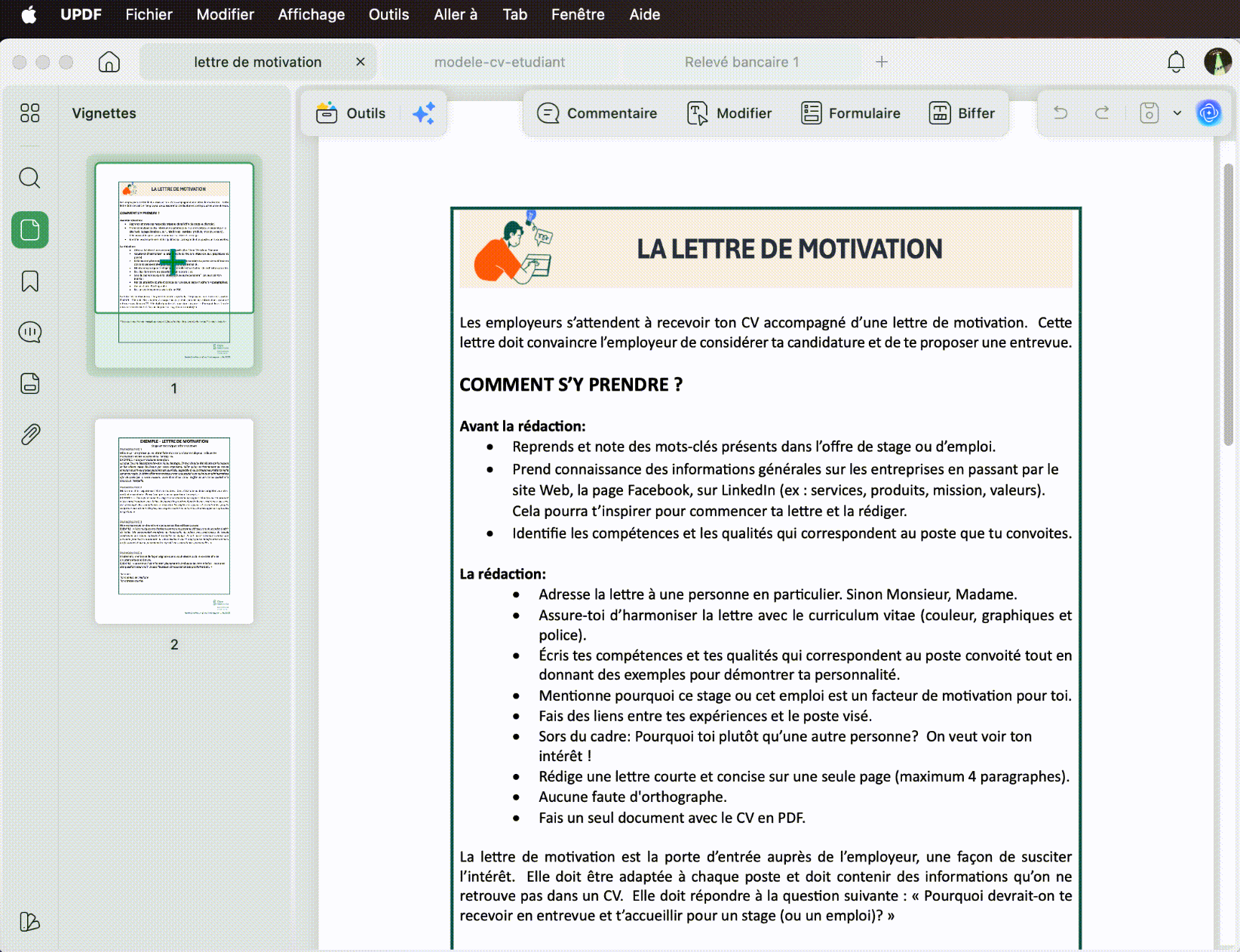Select page 2 thumbnail

click(174, 521)
